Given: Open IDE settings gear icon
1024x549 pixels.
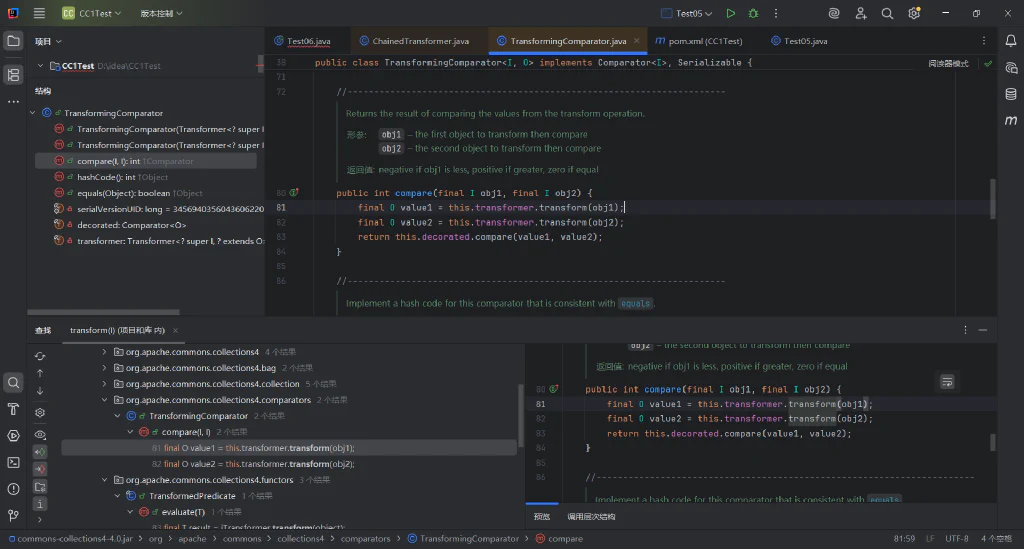Looking at the screenshot, I should click(x=914, y=13).
